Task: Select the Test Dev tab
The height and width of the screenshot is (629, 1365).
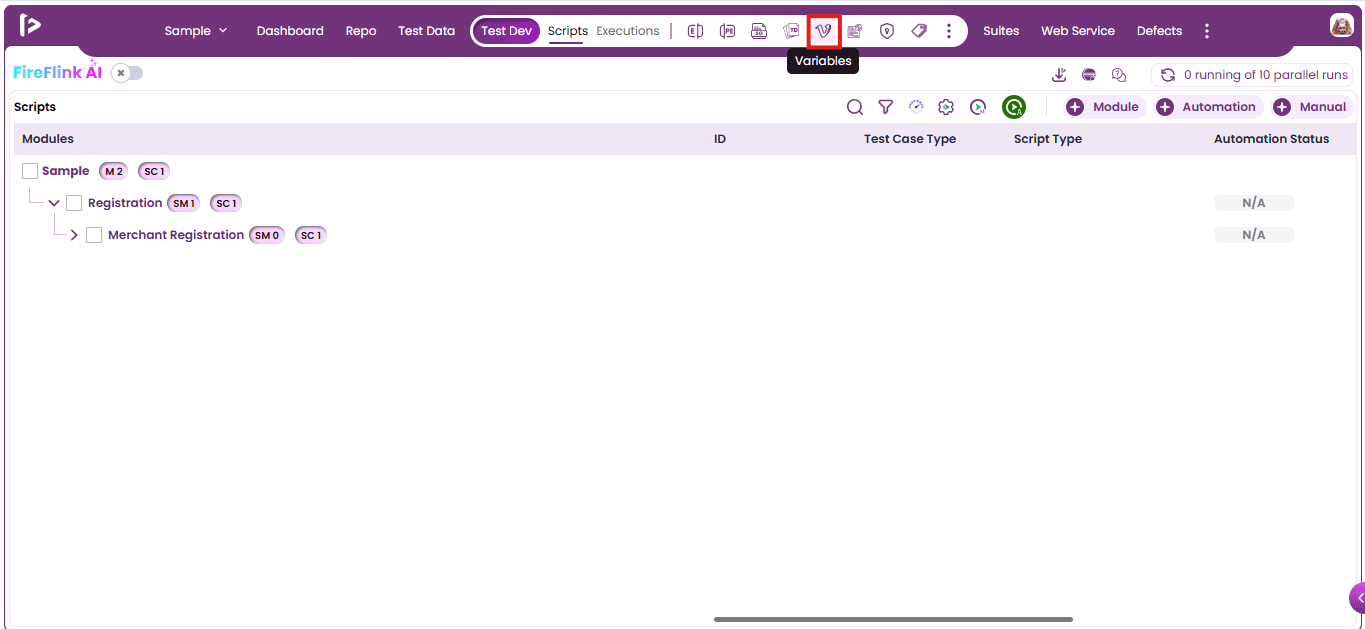Action: (506, 31)
